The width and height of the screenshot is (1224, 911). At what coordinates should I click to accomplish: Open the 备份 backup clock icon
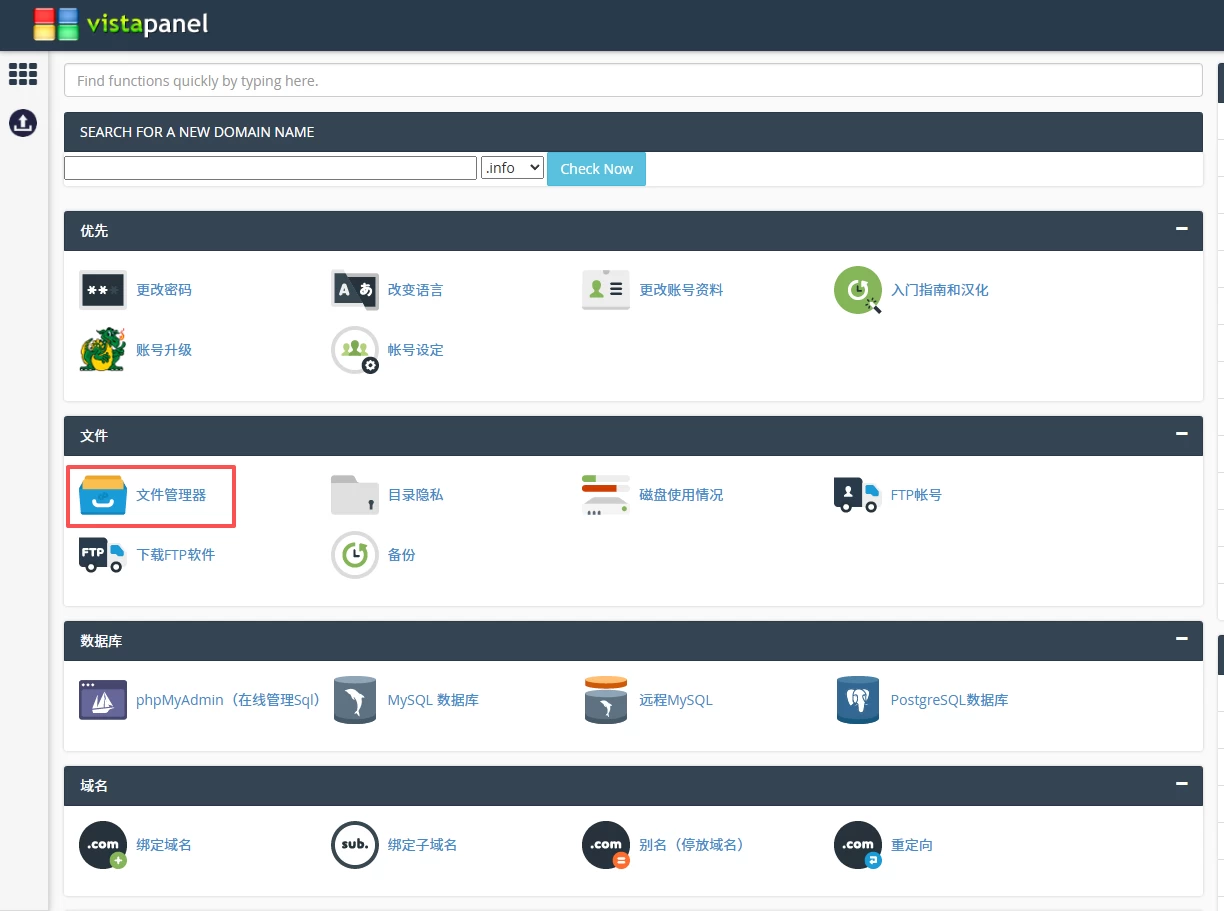[x=355, y=555]
